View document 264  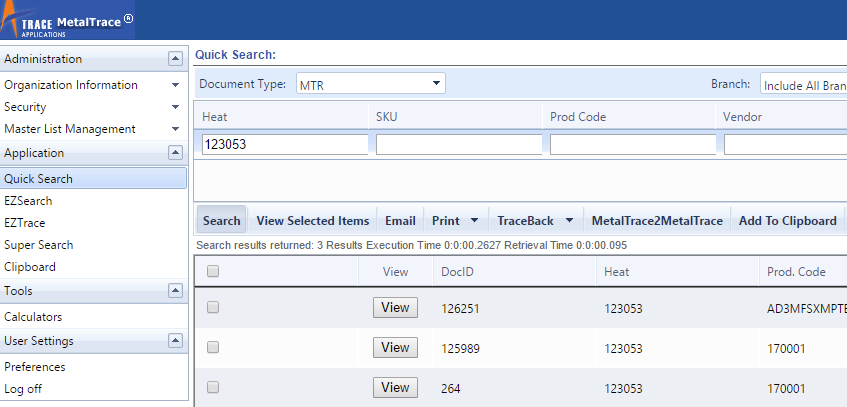click(395, 388)
